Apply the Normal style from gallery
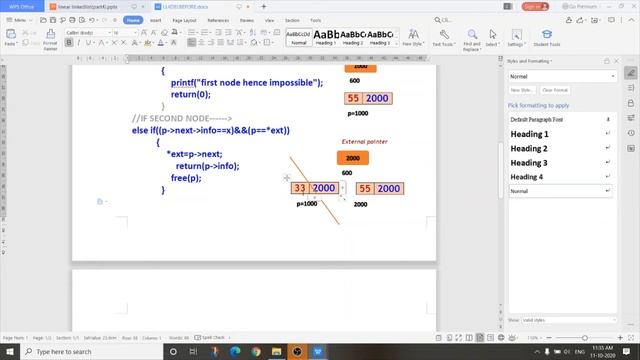 [x=299, y=37]
